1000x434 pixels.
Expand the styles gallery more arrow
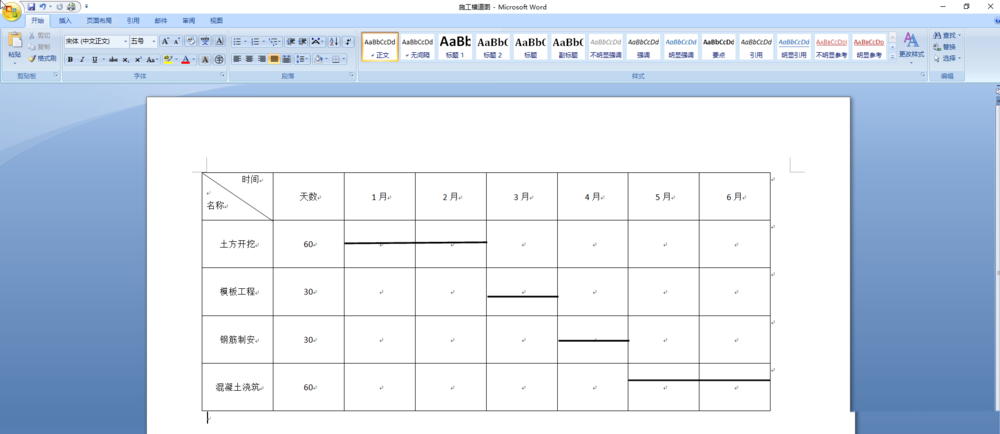tap(892, 57)
